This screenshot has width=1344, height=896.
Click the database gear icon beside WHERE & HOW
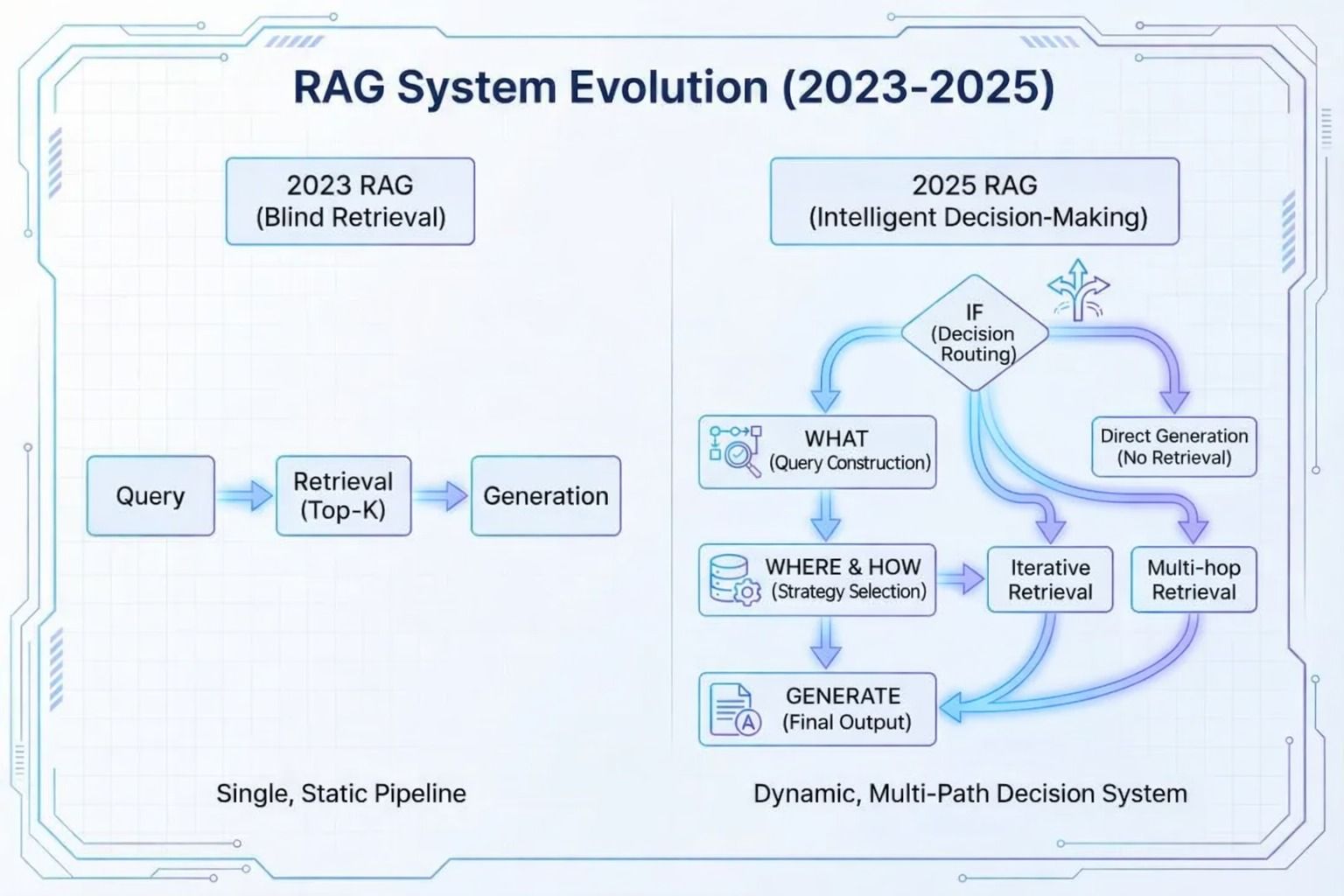click(x=733, y=580)
